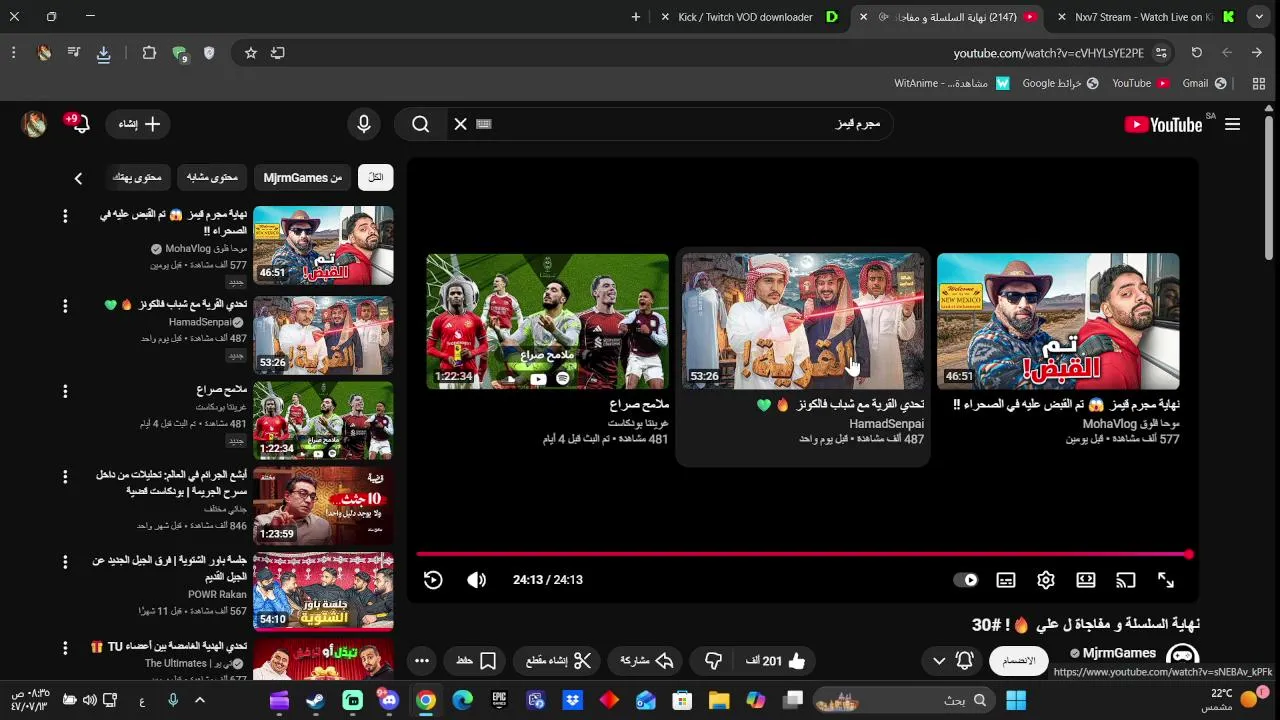Click the Windows Start button
This screenshot has width=1280, height=720.
coord(1016,701)
